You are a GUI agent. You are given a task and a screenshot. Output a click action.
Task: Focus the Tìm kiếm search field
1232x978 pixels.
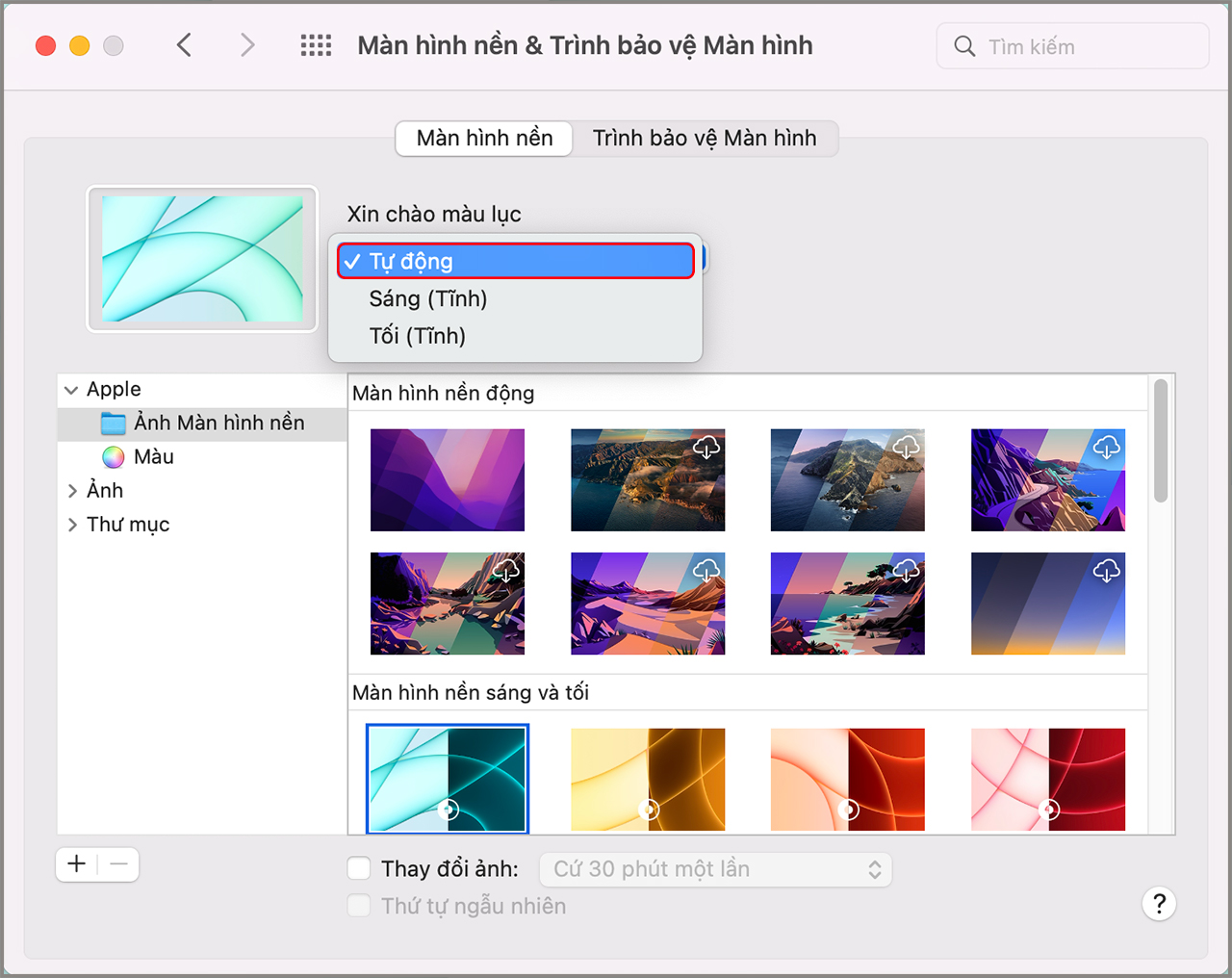point(1072,46)
